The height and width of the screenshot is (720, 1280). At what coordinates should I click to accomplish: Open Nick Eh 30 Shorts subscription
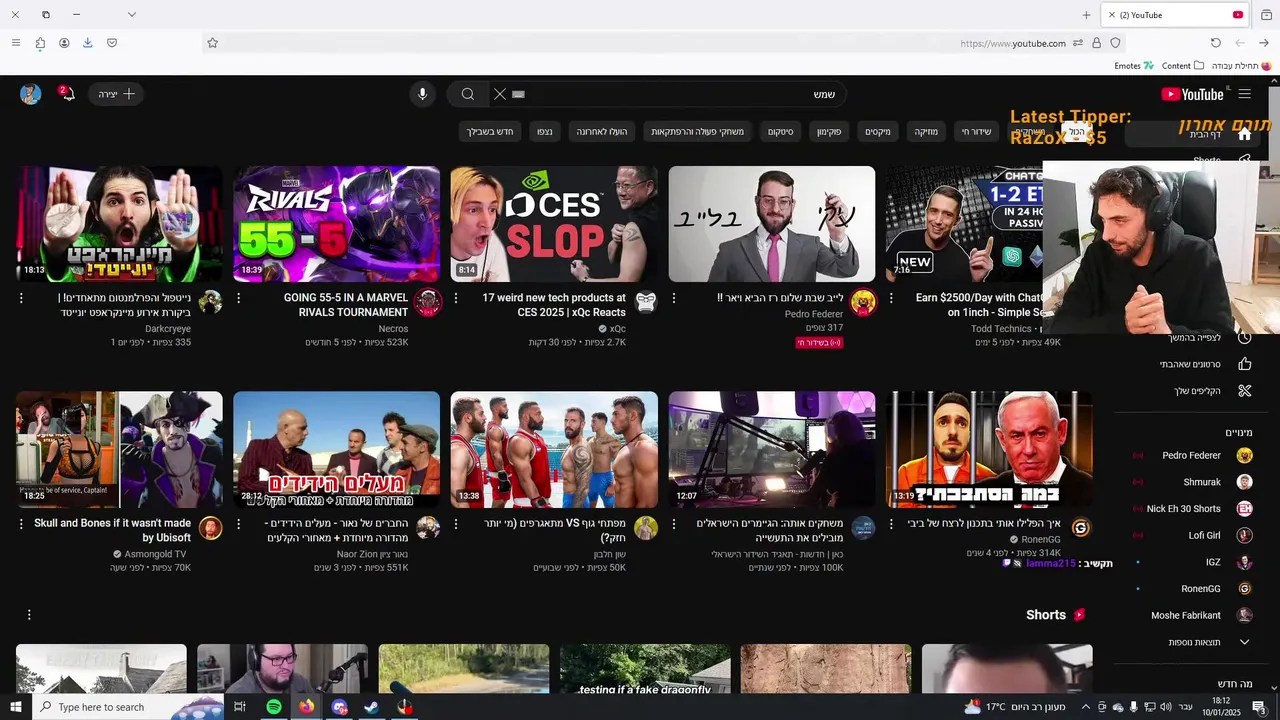pos(1189,509)
